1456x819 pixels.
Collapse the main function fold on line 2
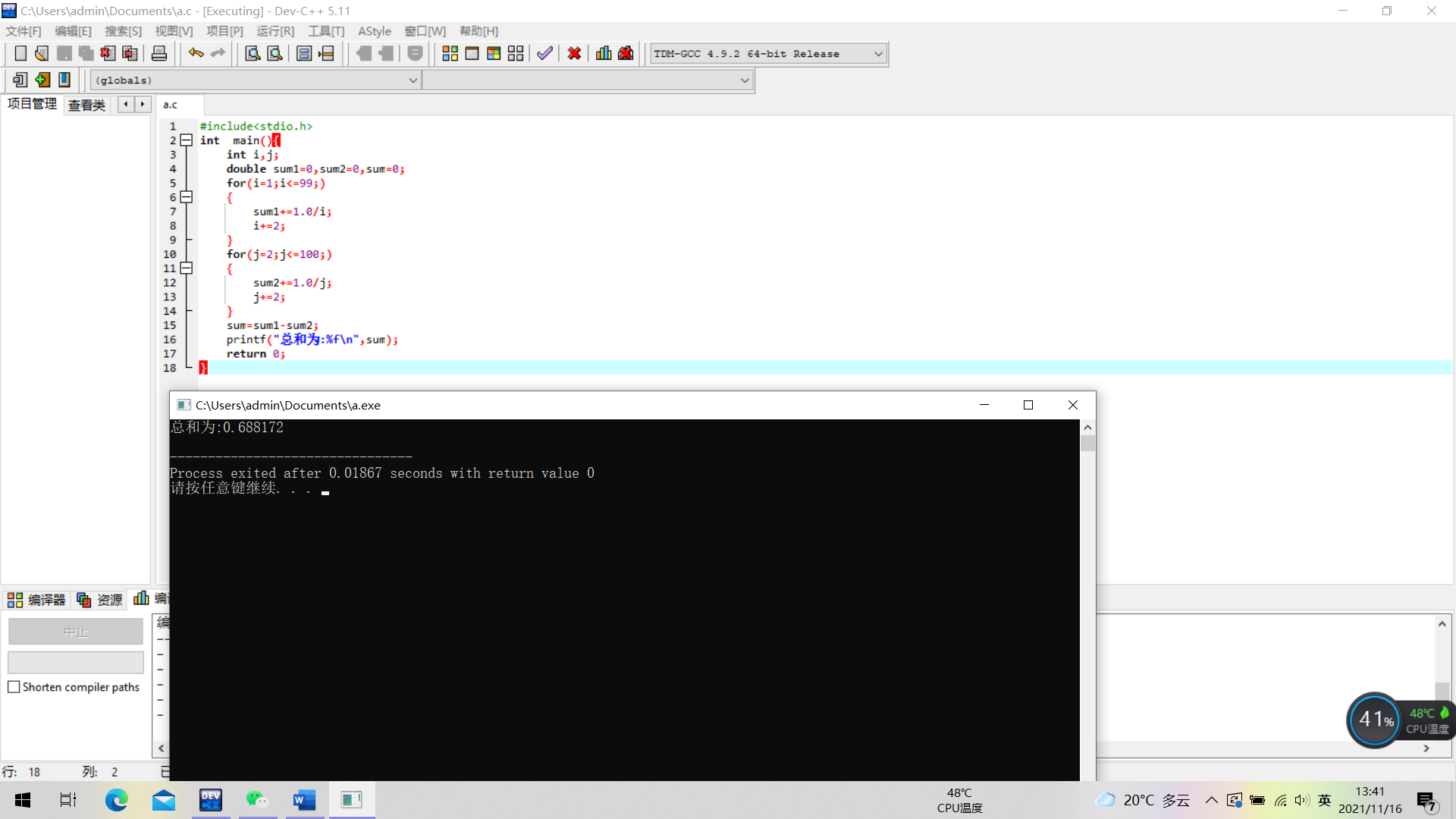[187, 140]
